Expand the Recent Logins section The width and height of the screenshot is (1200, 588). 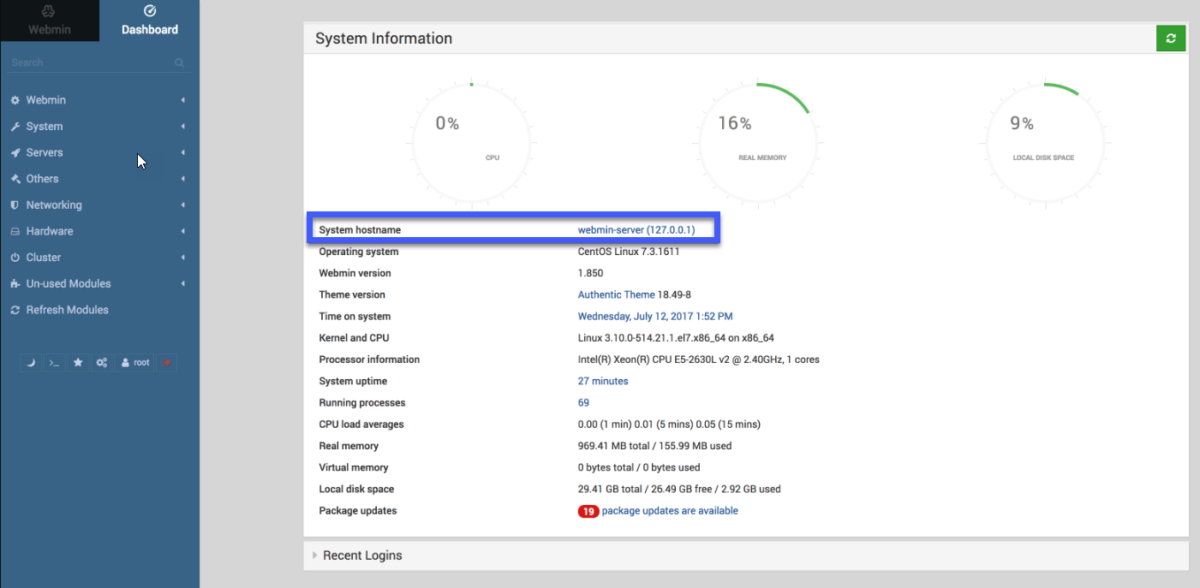(362, 555)
